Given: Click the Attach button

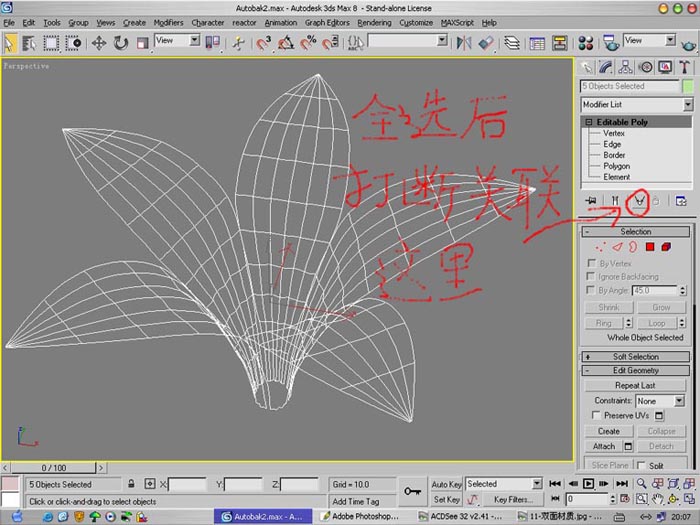Looking at the screenshot, I should [x=604, y=446].
